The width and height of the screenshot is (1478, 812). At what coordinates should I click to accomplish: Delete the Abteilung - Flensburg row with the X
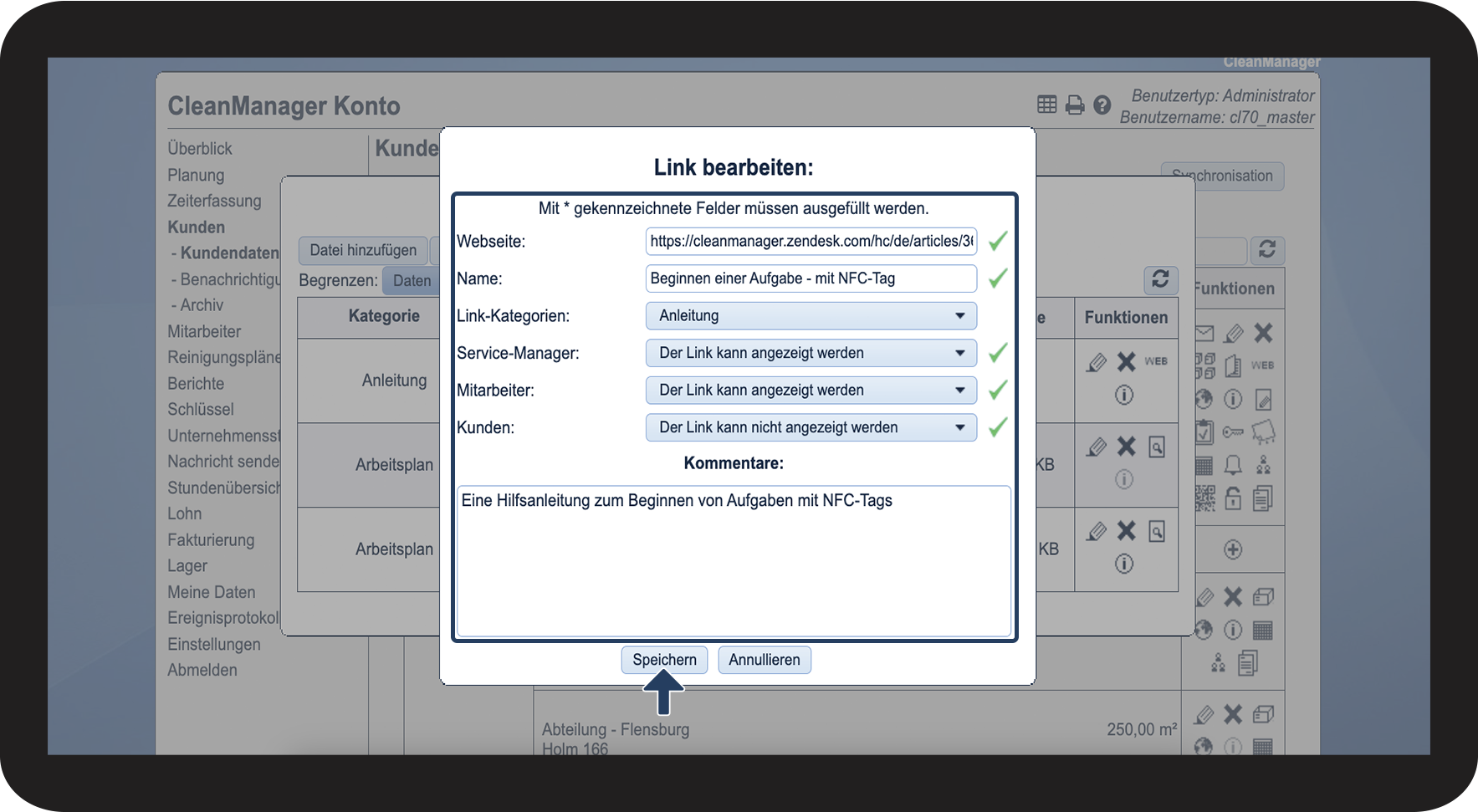(1233, 714)
